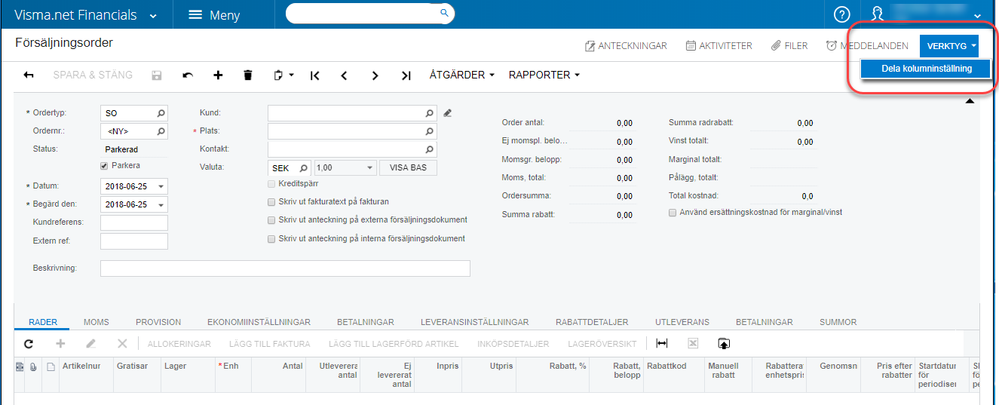
Task: Open the LEVERANSINSTÄLLNINGAR tab
Action: pos(475,322)
